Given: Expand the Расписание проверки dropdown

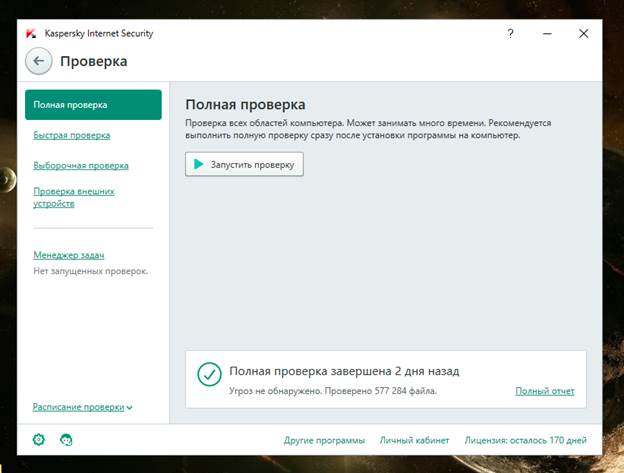Looking at the screenshot, I should (82, 407).
